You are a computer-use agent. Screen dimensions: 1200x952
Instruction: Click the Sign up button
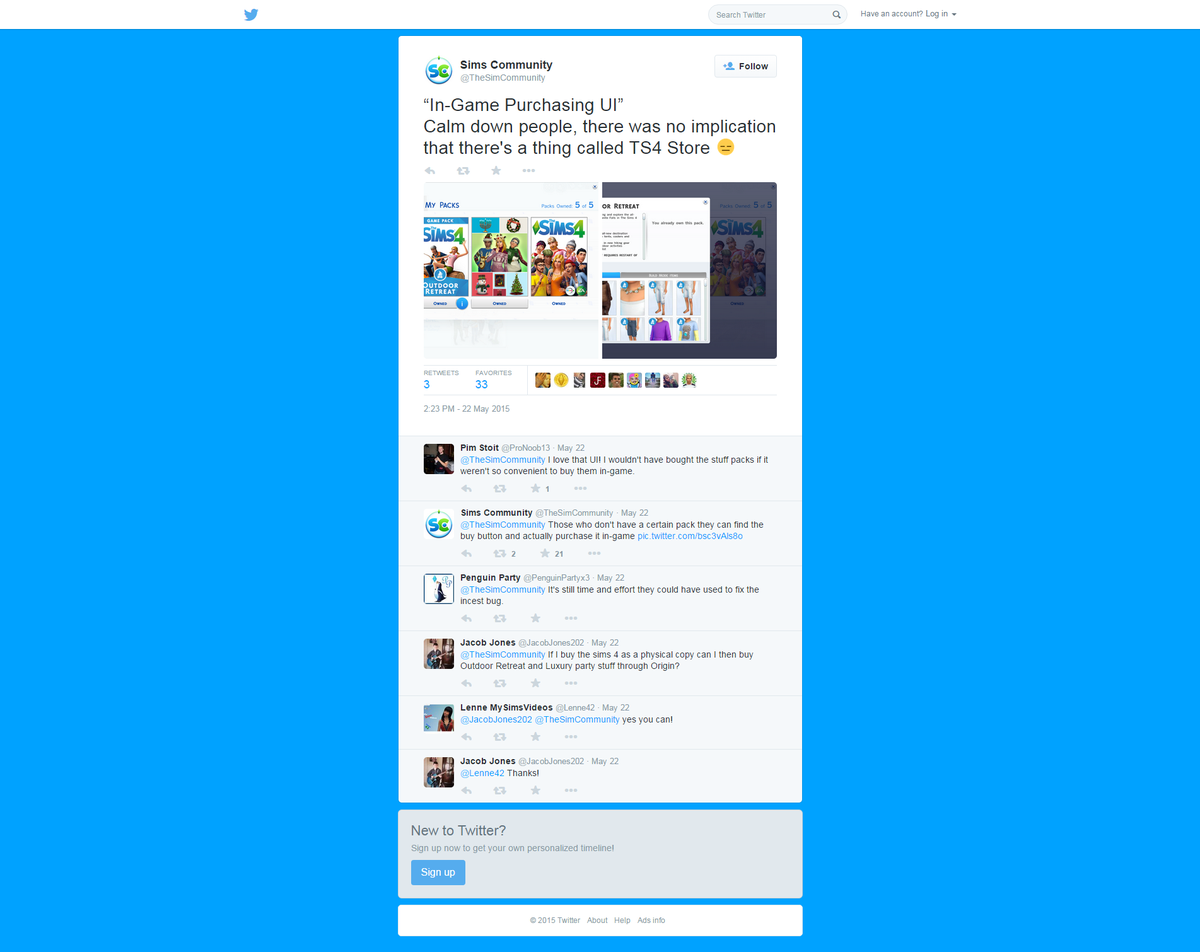coord(438,872)
